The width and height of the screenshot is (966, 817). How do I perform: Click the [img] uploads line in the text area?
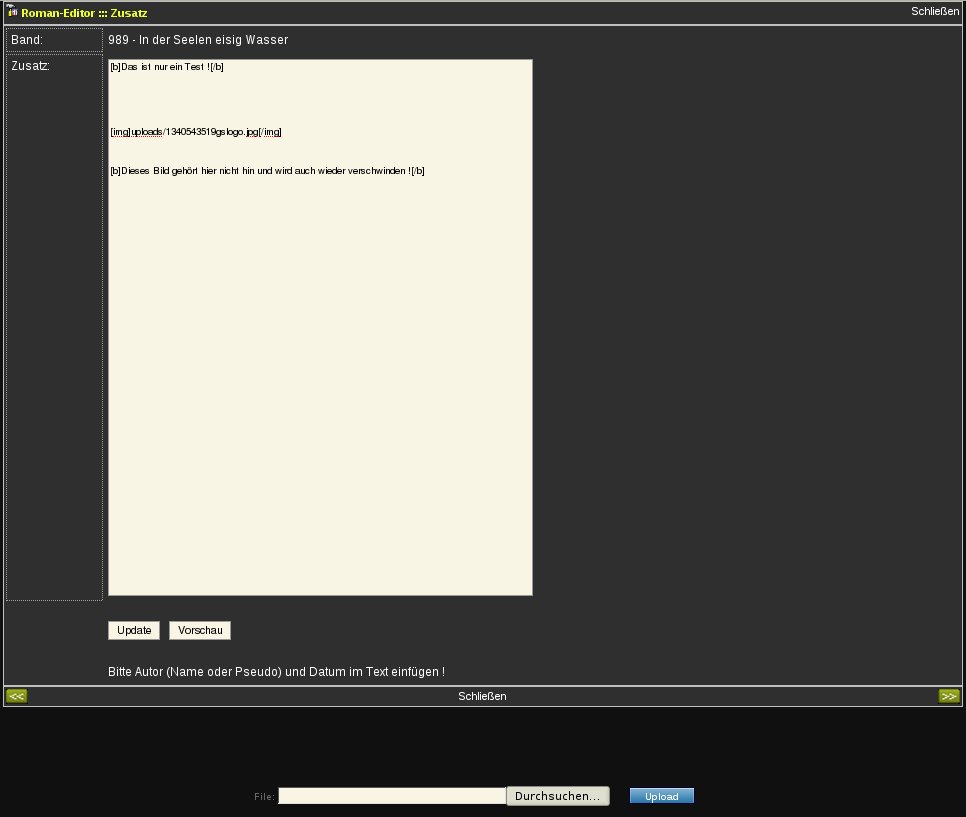(x=195, y=132)
